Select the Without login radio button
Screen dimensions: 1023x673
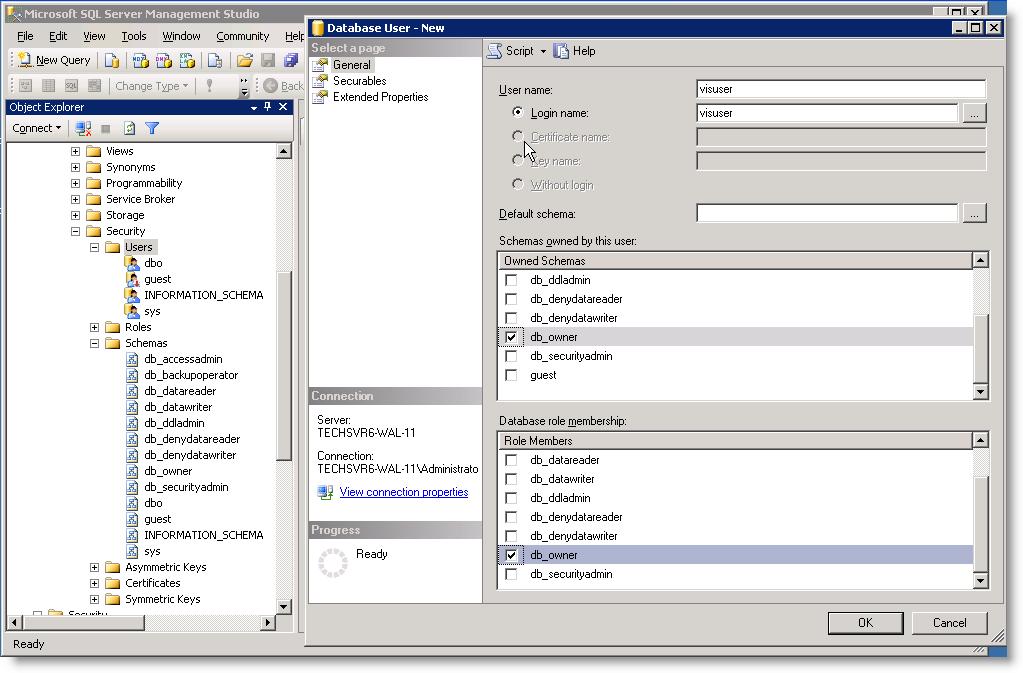(x=517, y=185)
